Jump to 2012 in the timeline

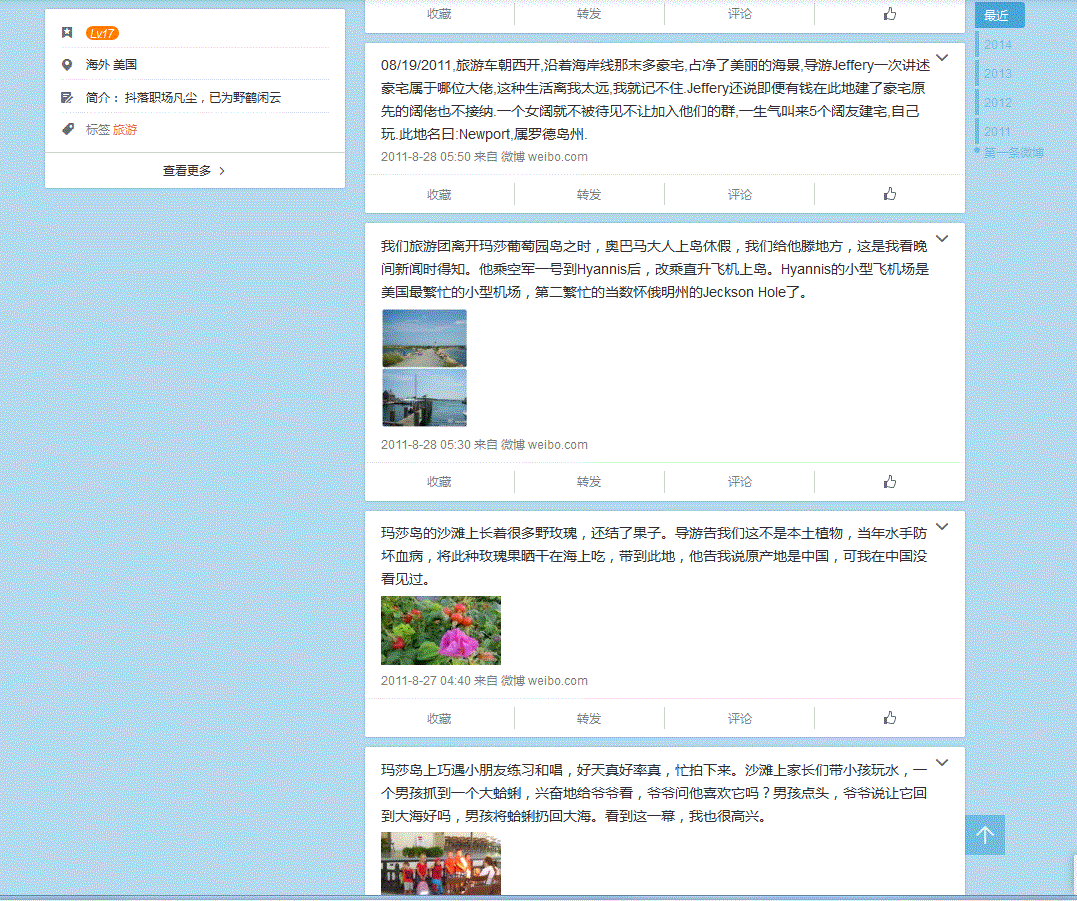998,103
